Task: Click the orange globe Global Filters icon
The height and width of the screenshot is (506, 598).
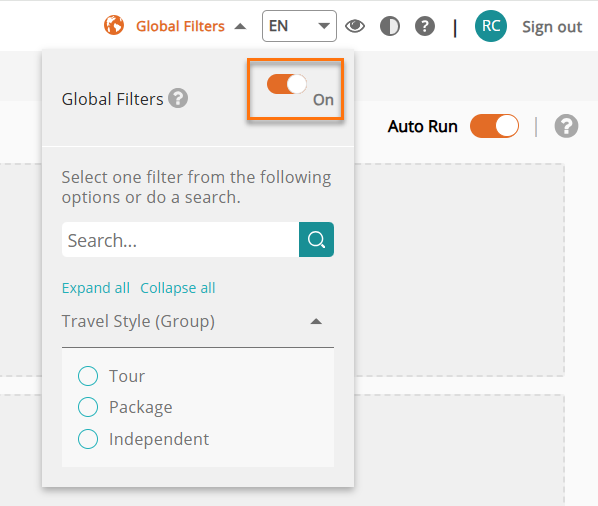Action: (x=114, y=25)
